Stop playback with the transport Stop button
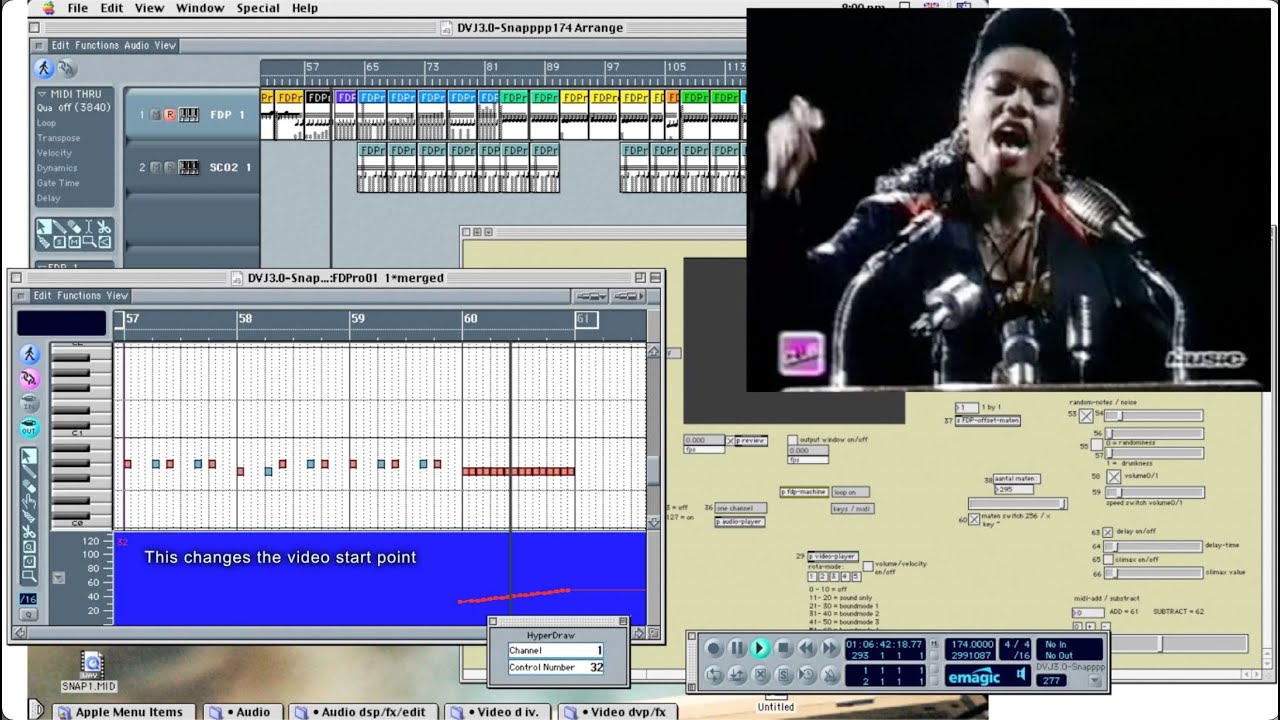 tap(784, 648)
